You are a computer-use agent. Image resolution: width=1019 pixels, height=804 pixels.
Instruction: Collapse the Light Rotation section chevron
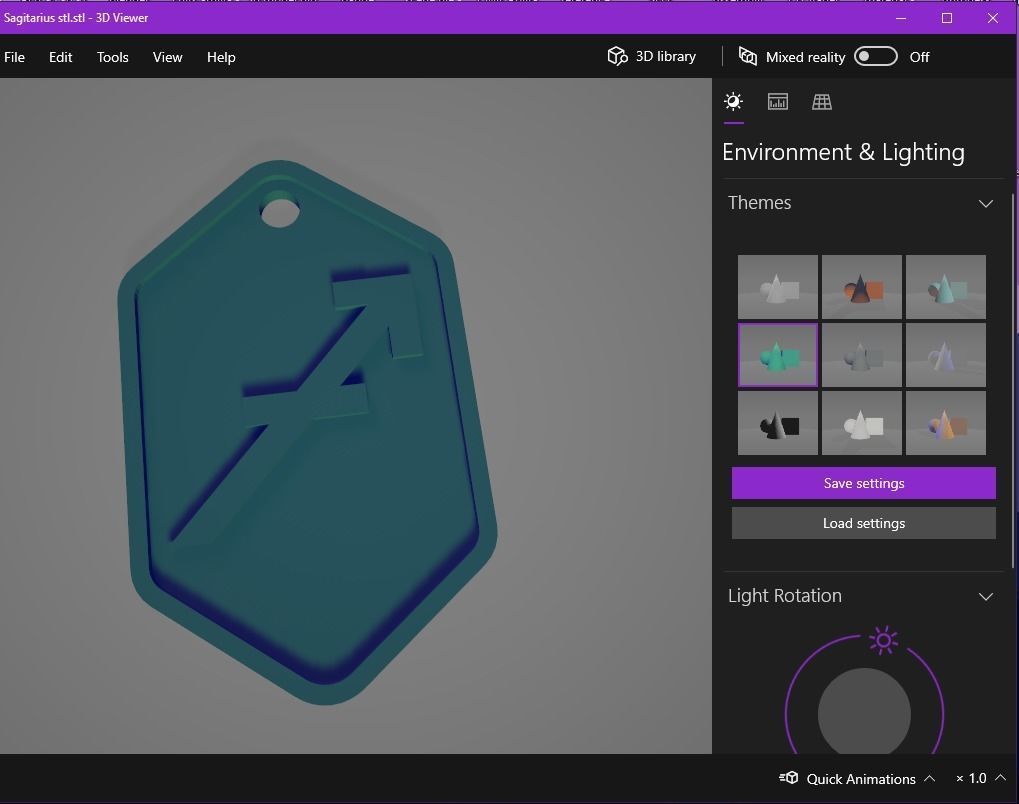click(985, 597)
